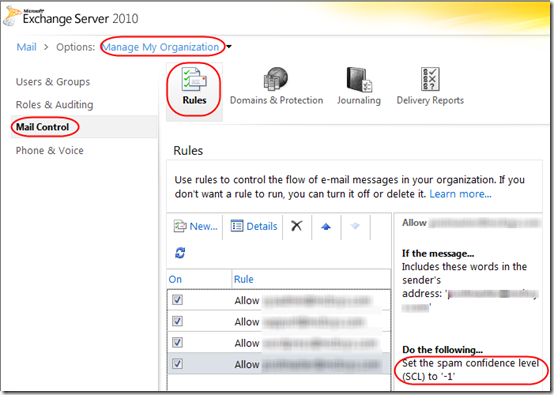Uncheck the highlighted fourth Allow rule checkbox

(x=177, y=364)
